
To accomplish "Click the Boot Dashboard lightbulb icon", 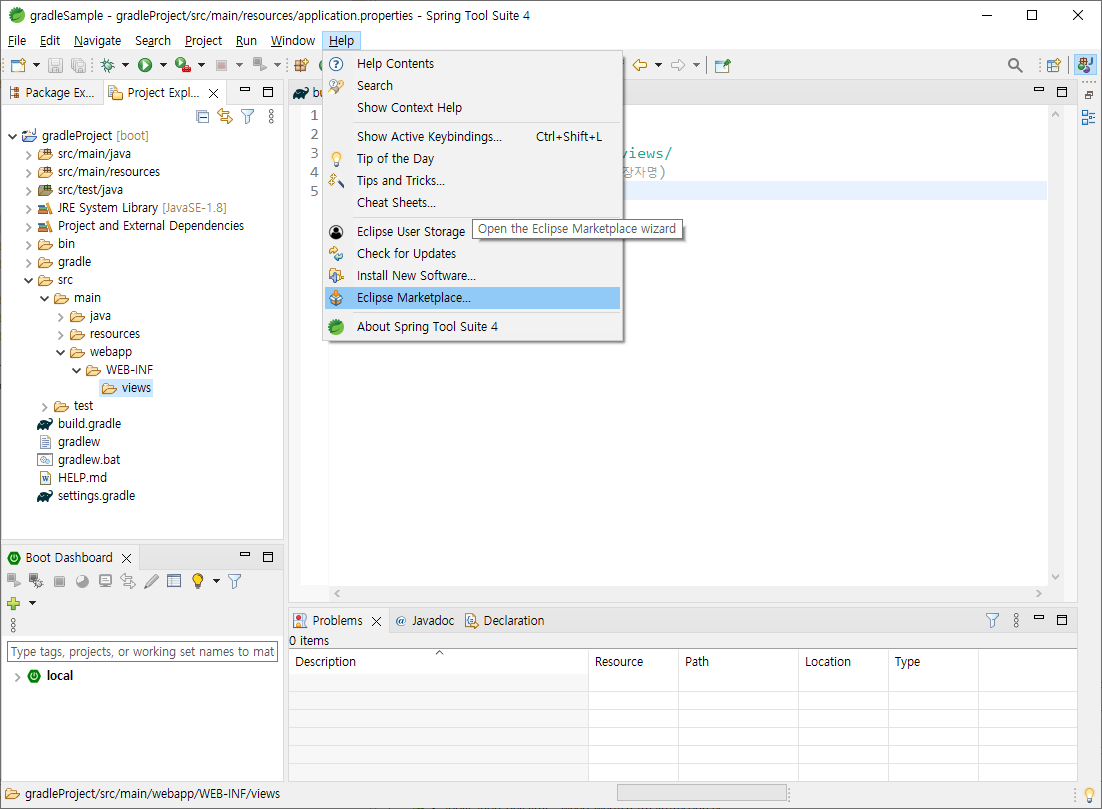I will coord(197,581).
